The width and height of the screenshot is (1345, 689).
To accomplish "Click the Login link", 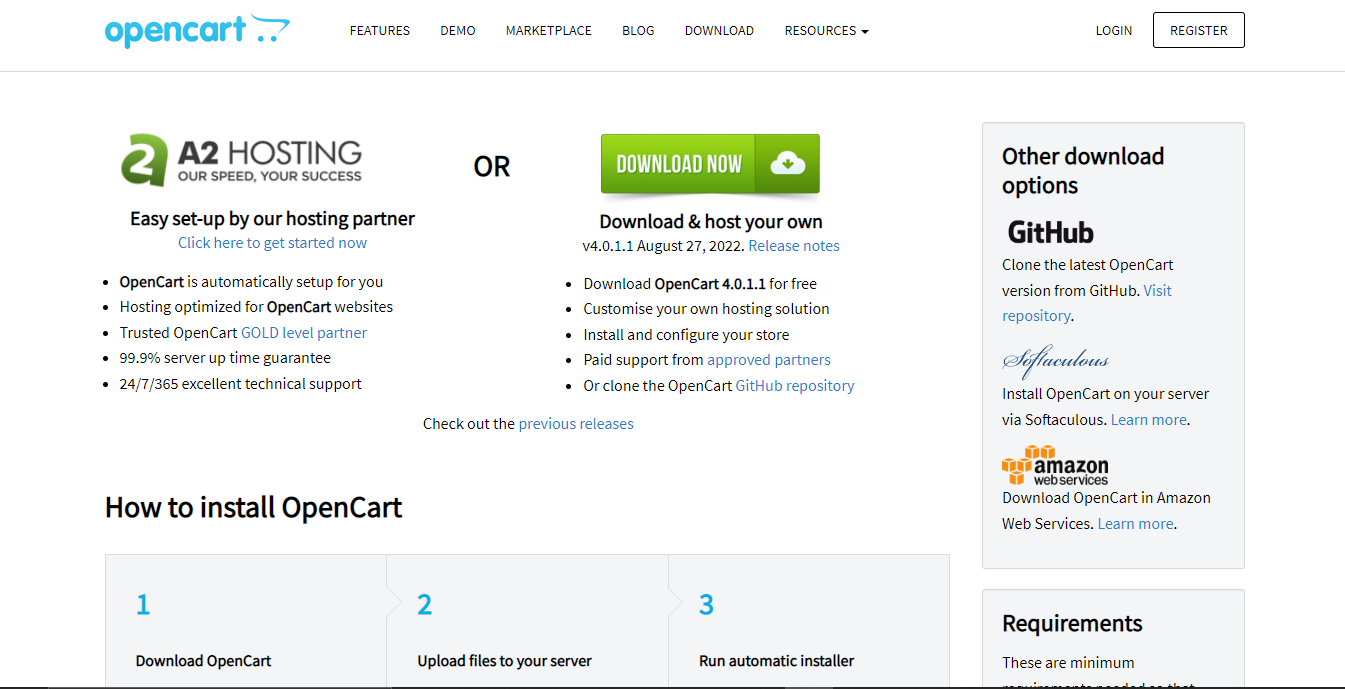I will pos(1114,31).
